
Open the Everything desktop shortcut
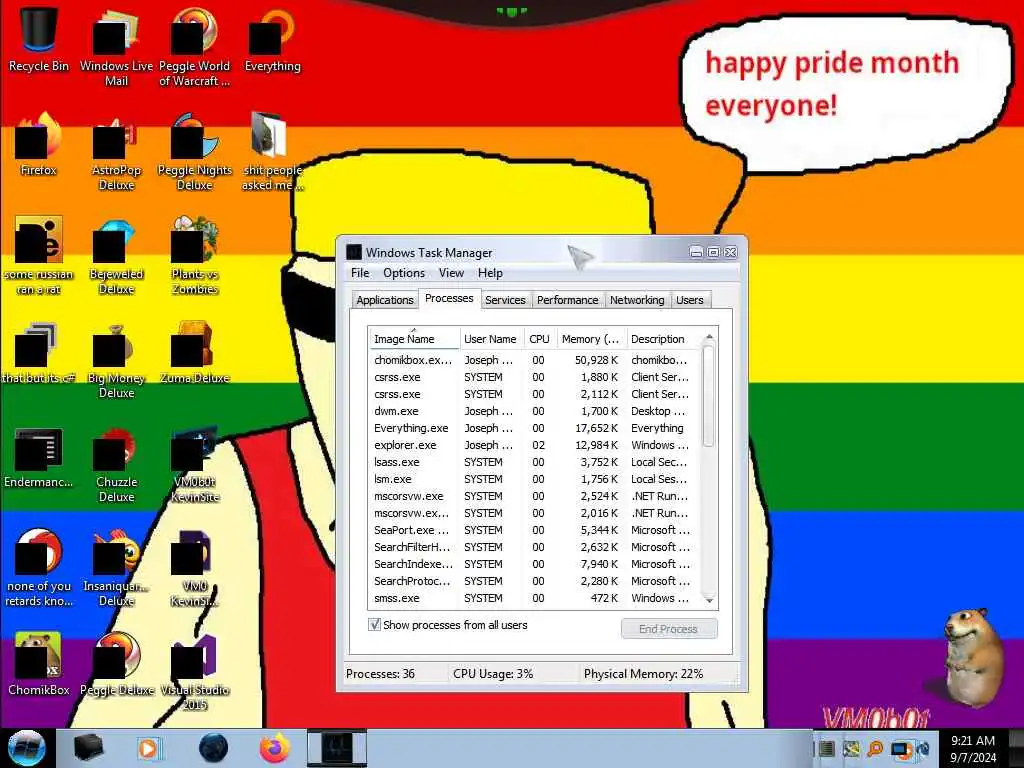tap(272, 39)
